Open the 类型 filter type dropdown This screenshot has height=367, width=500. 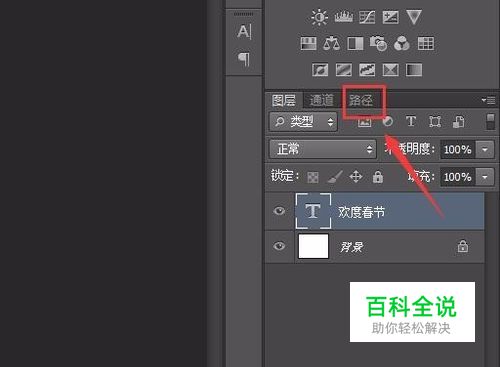303,122
